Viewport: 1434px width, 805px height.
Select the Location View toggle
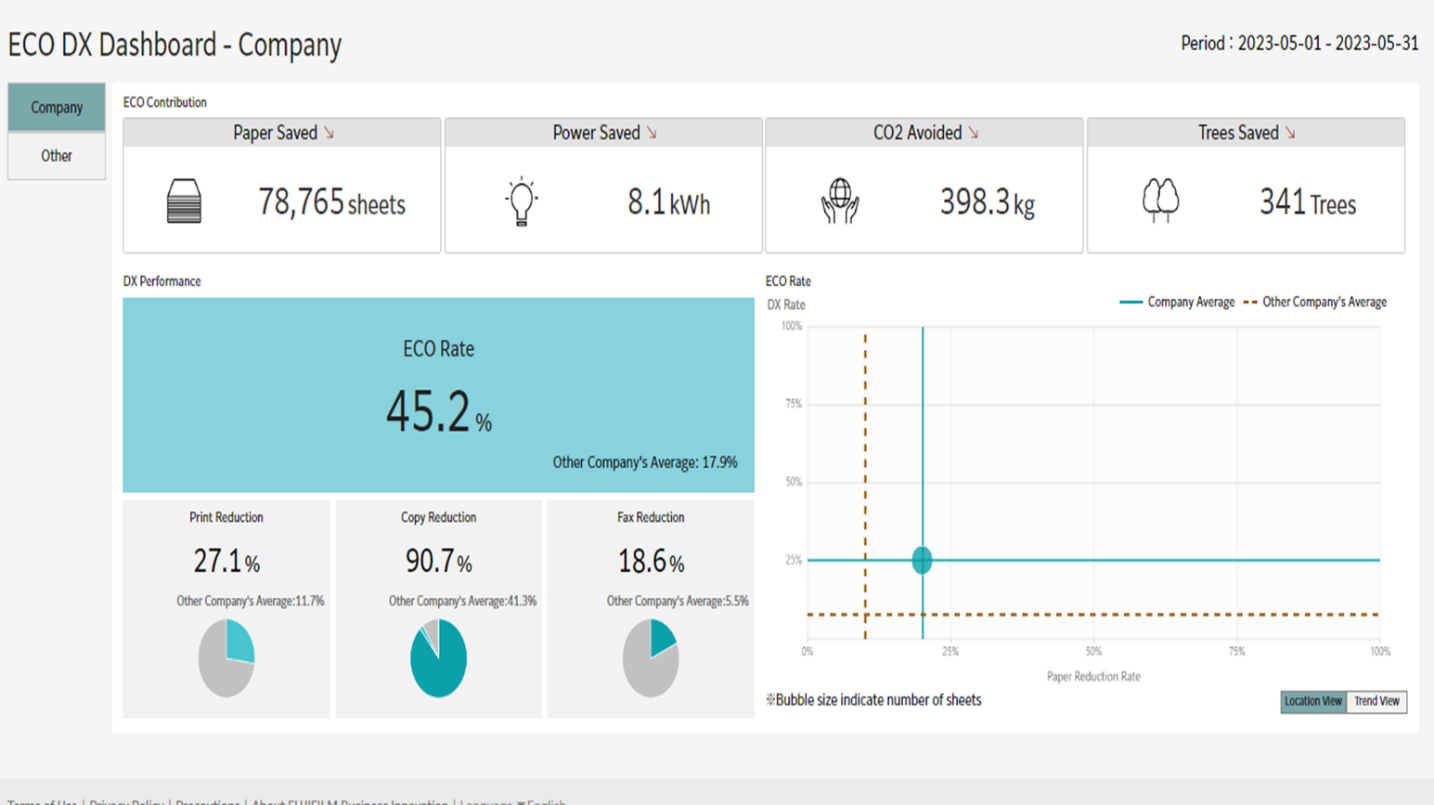(1314, 702)
